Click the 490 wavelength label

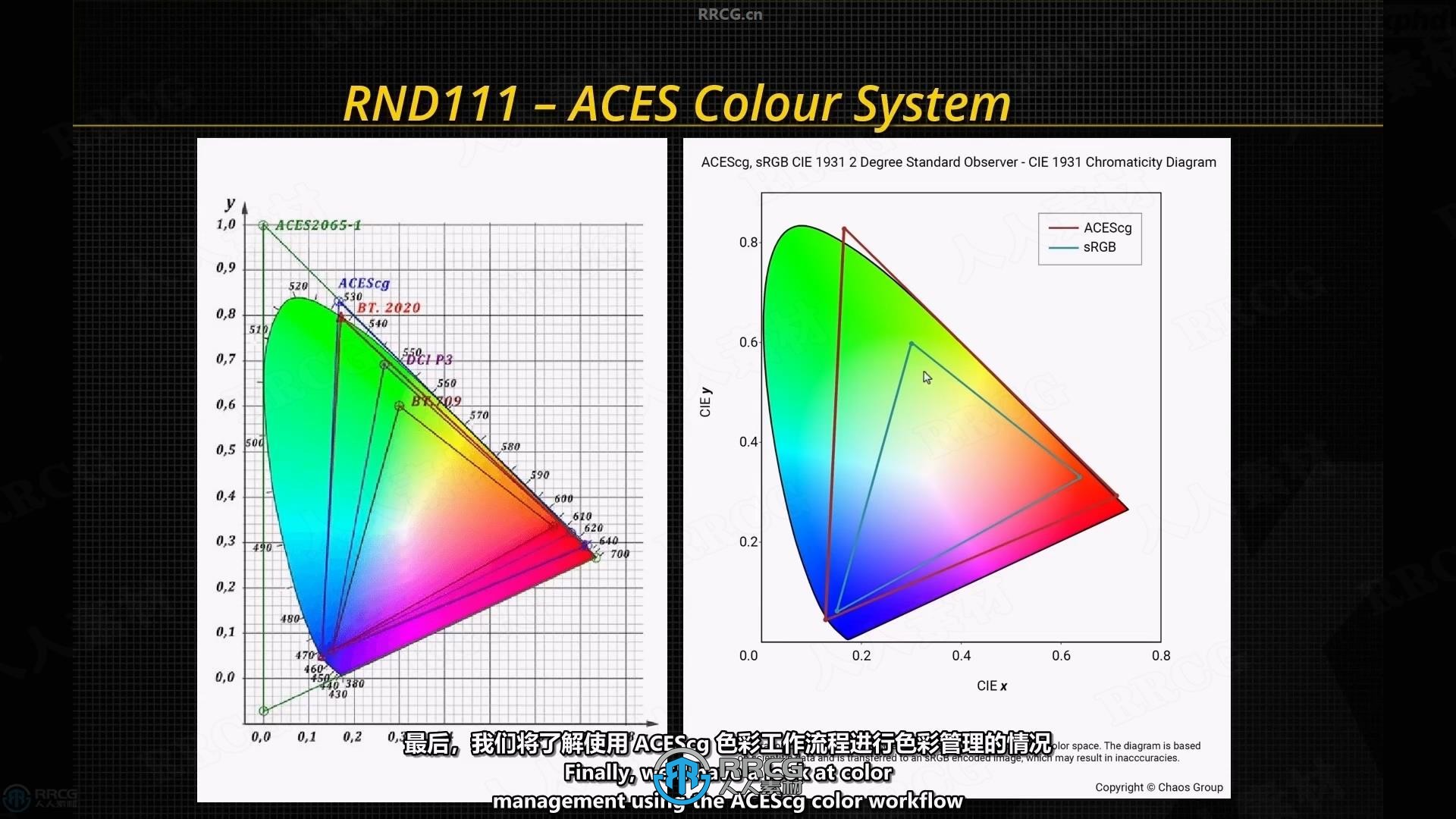click(262, 548)
